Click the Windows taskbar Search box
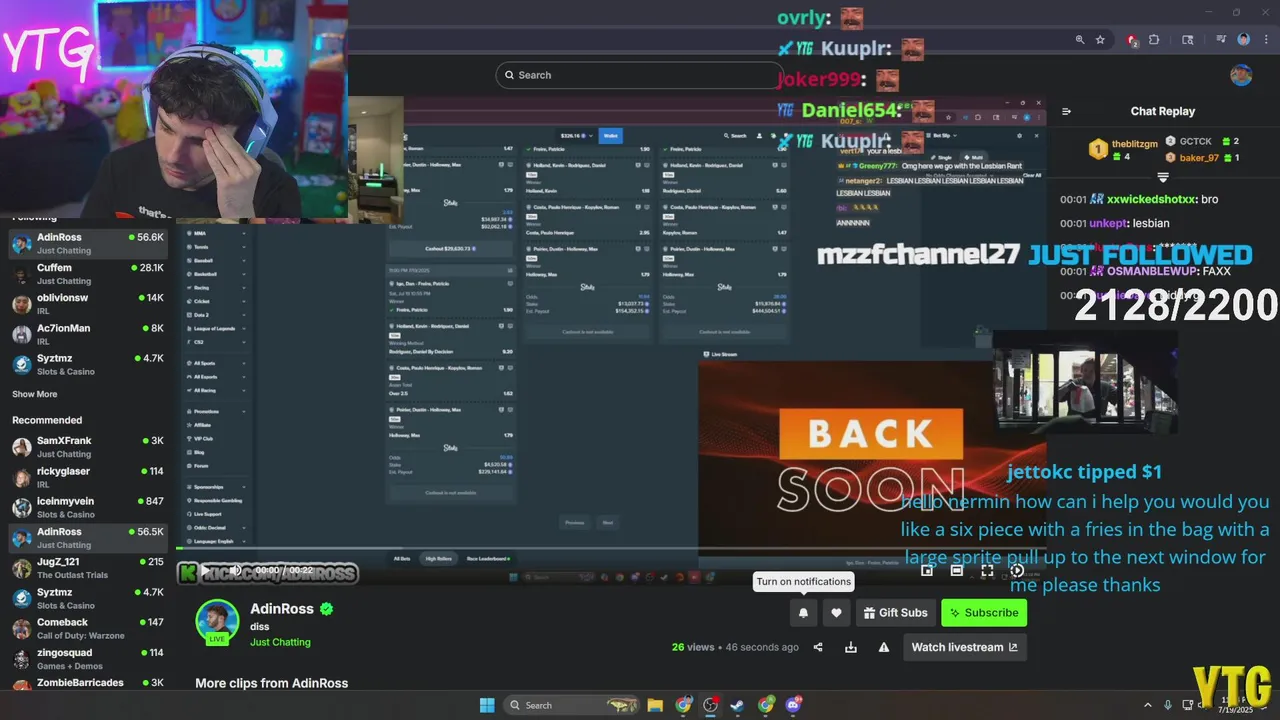The height and width of the screenshot is (720, 1280). pos(571,705)
